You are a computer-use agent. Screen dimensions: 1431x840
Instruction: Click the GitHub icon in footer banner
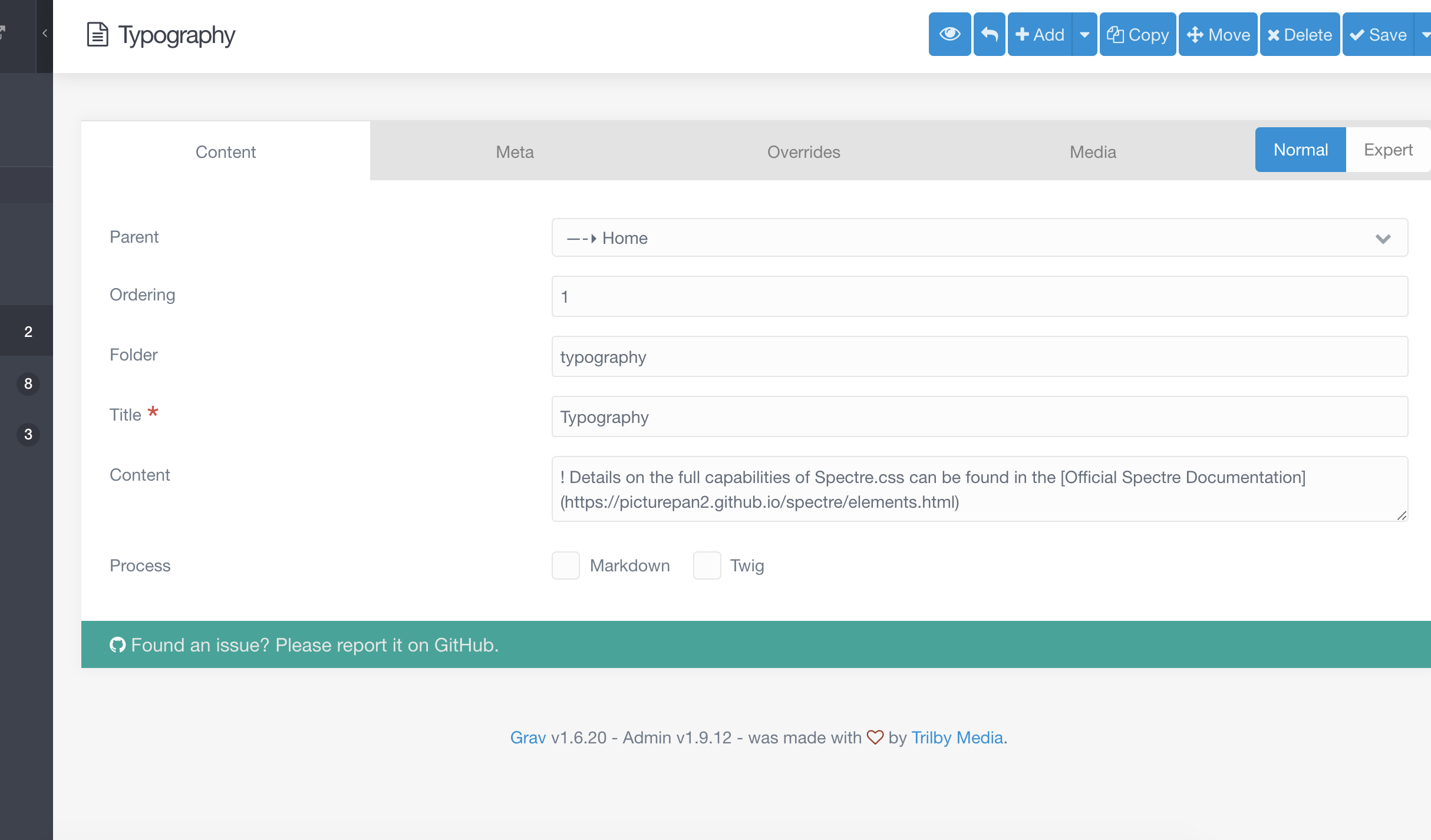(117, 645)
